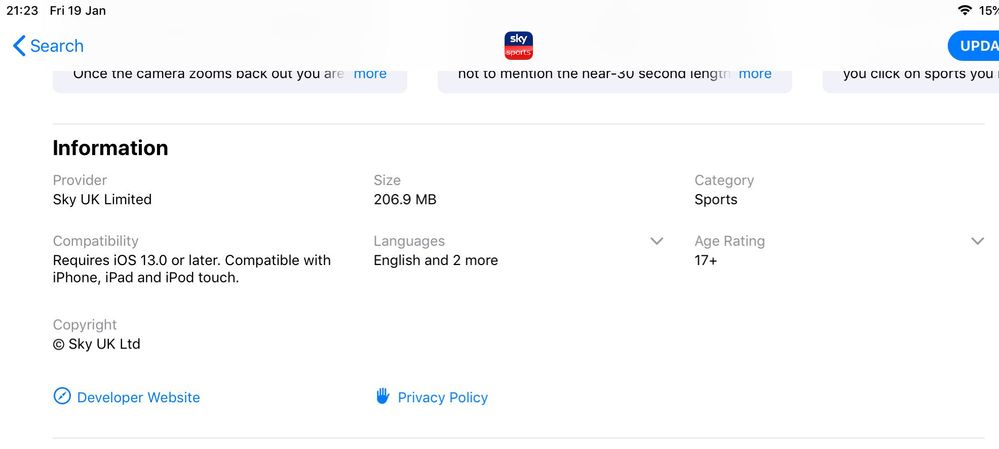Expand the Languages chevron
The image size is (999, 449).
coord(657,241)
